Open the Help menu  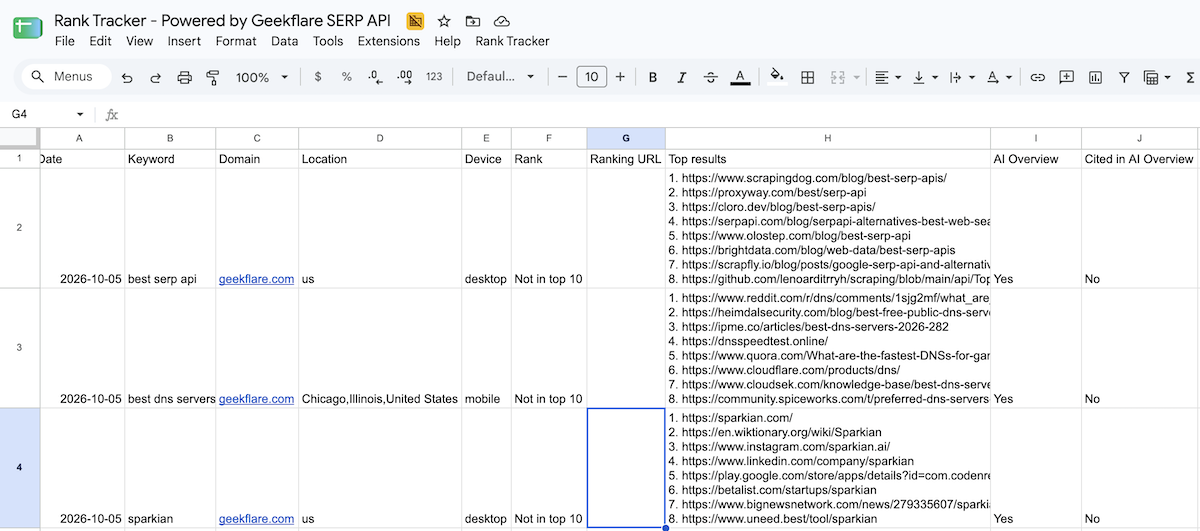(448, 41)
